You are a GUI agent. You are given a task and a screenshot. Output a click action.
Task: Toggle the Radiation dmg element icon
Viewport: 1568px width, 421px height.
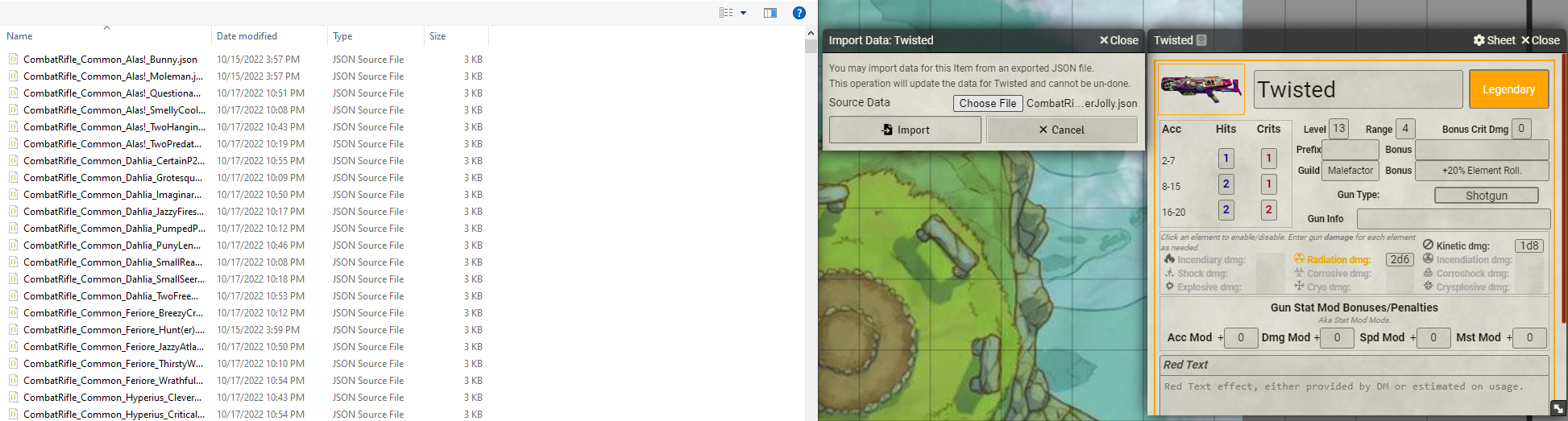1299,259
